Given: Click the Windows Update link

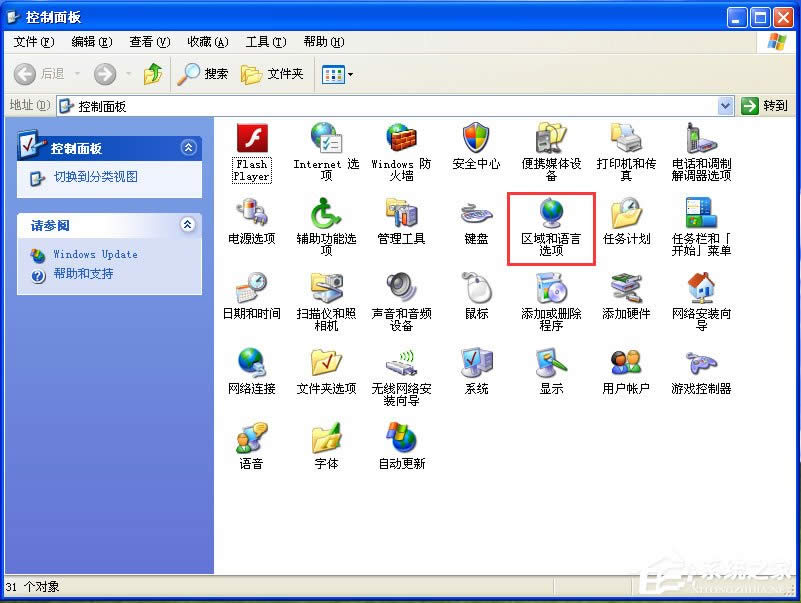Looking at the screenshot, I should pos(96,254).
